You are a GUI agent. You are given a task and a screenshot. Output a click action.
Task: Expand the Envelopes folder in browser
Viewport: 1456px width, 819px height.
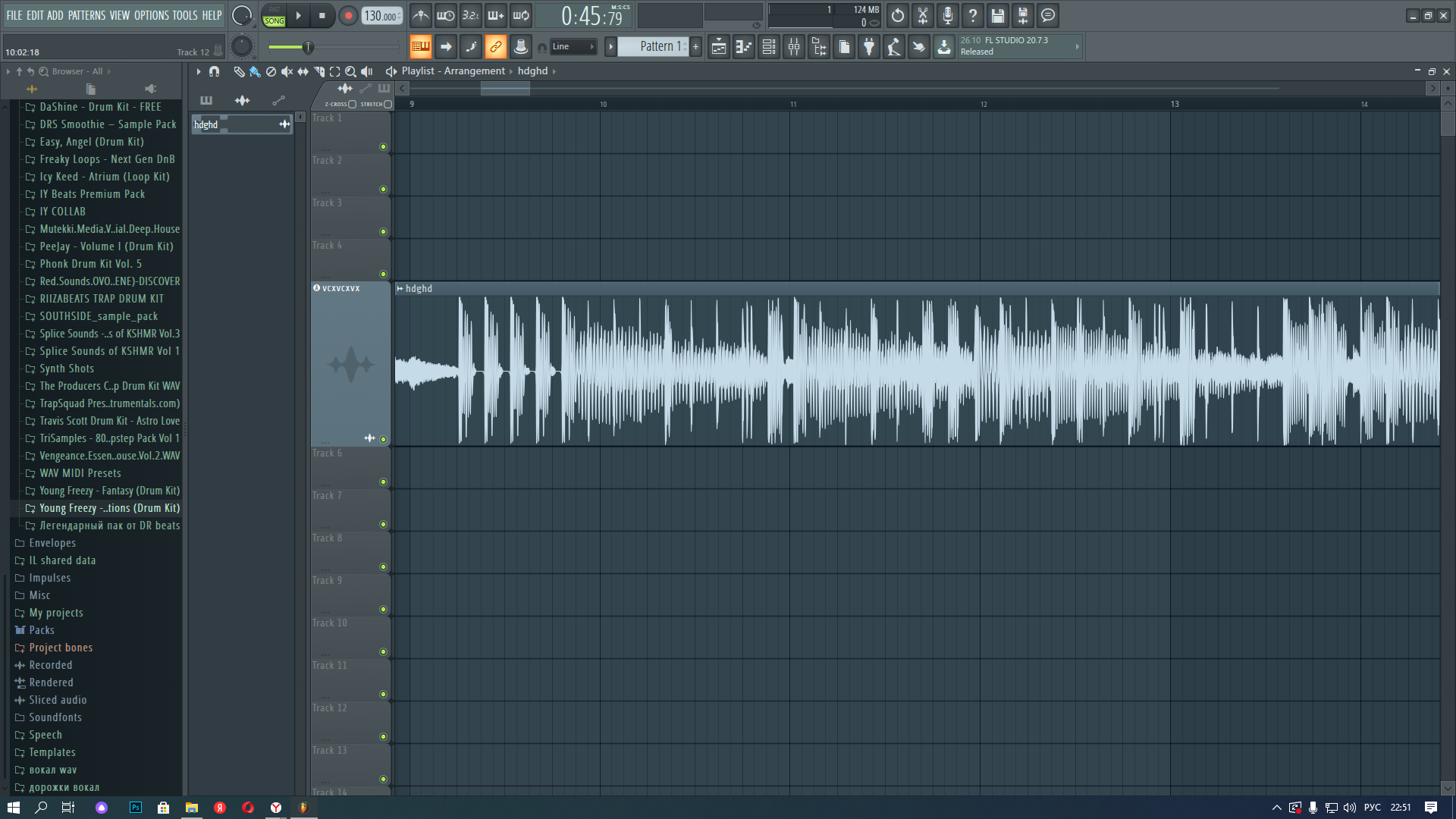pos(52,543)
